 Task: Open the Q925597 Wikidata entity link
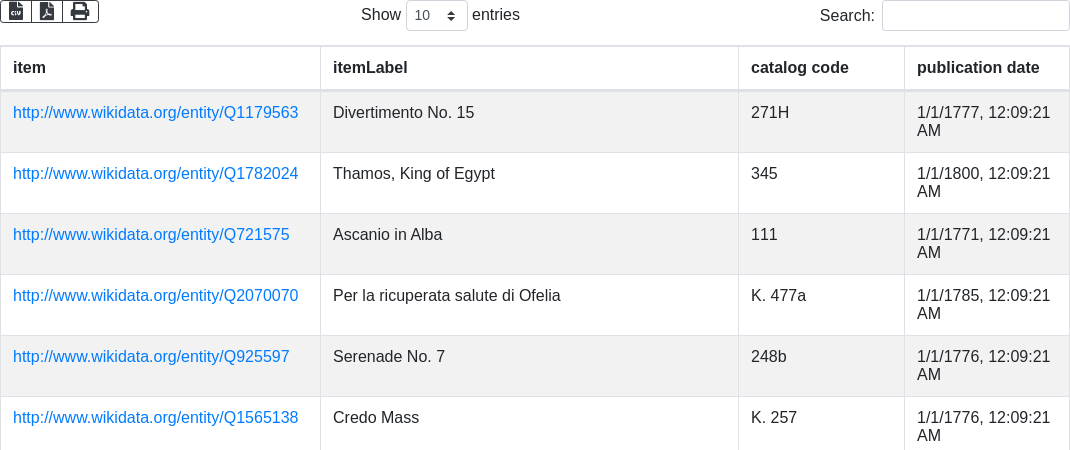(x=151, y=357)
